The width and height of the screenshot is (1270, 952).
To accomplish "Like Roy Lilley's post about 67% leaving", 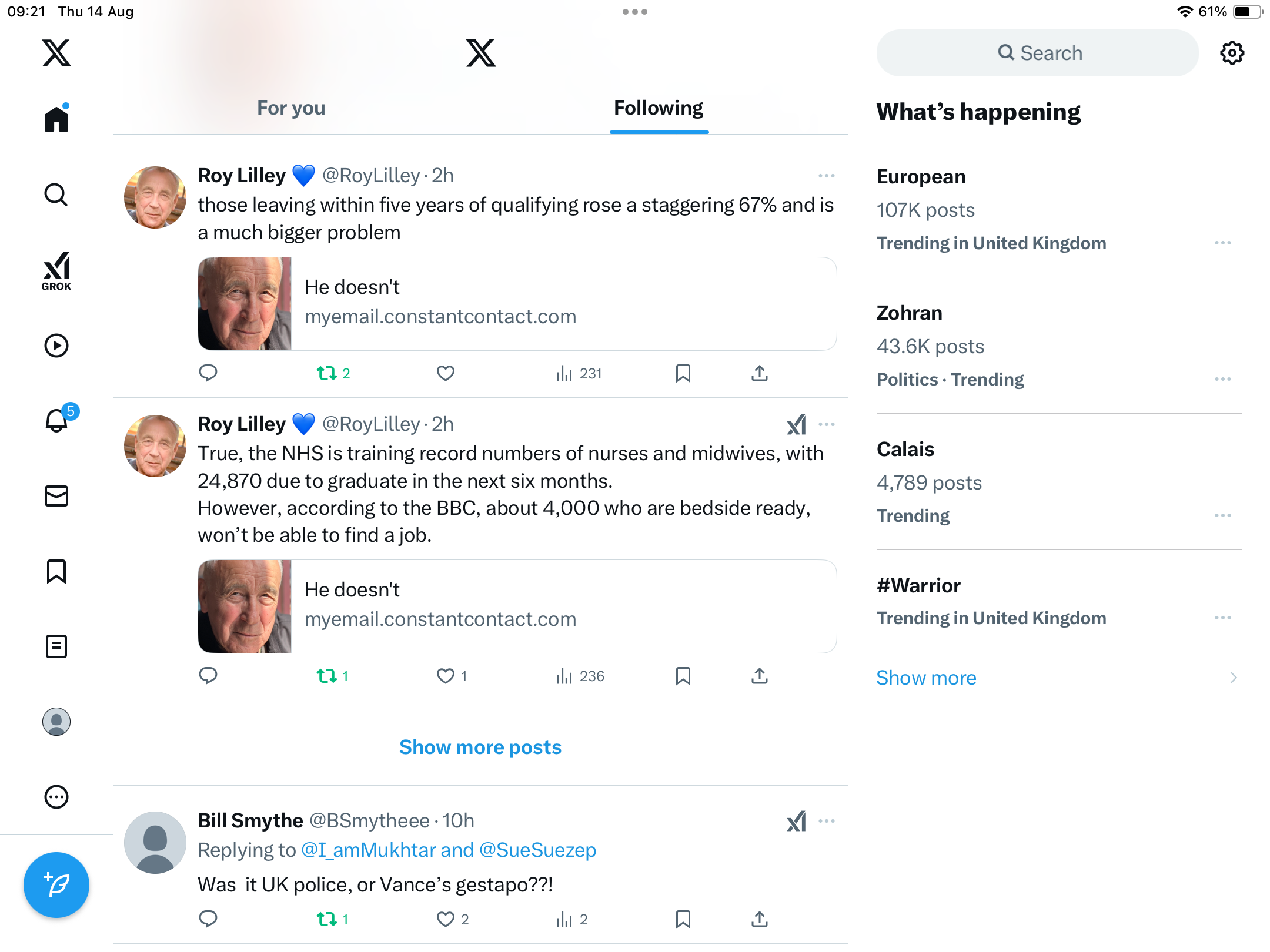I will pos(445,373).
